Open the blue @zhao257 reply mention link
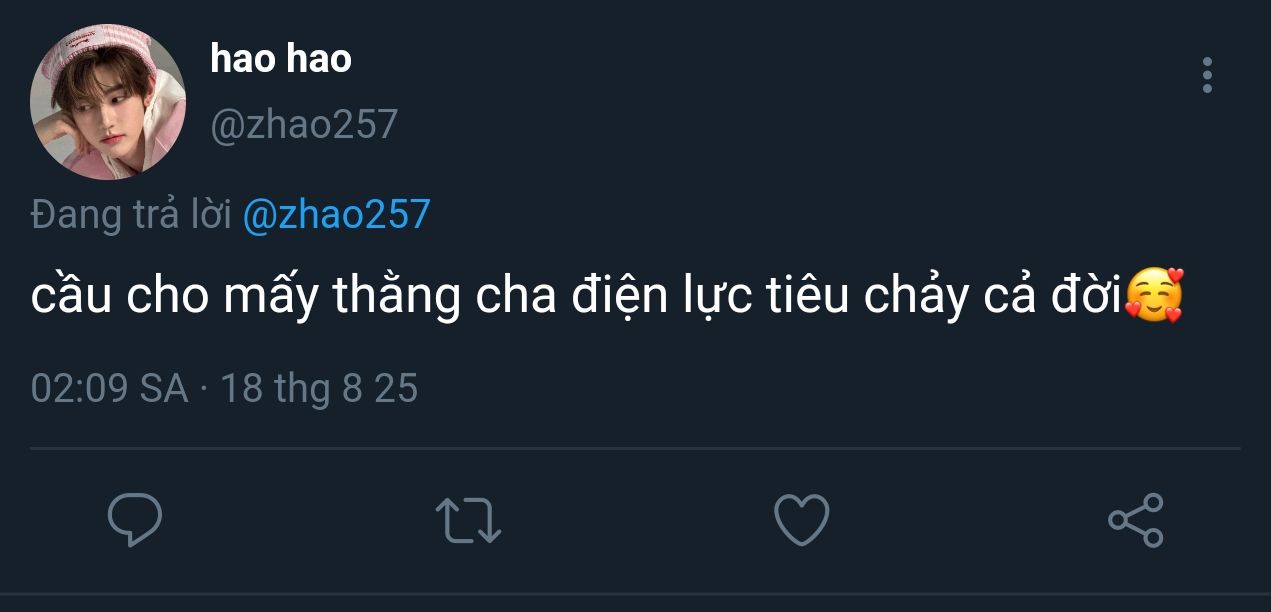The image size is (1271, 612). (336, 215)
